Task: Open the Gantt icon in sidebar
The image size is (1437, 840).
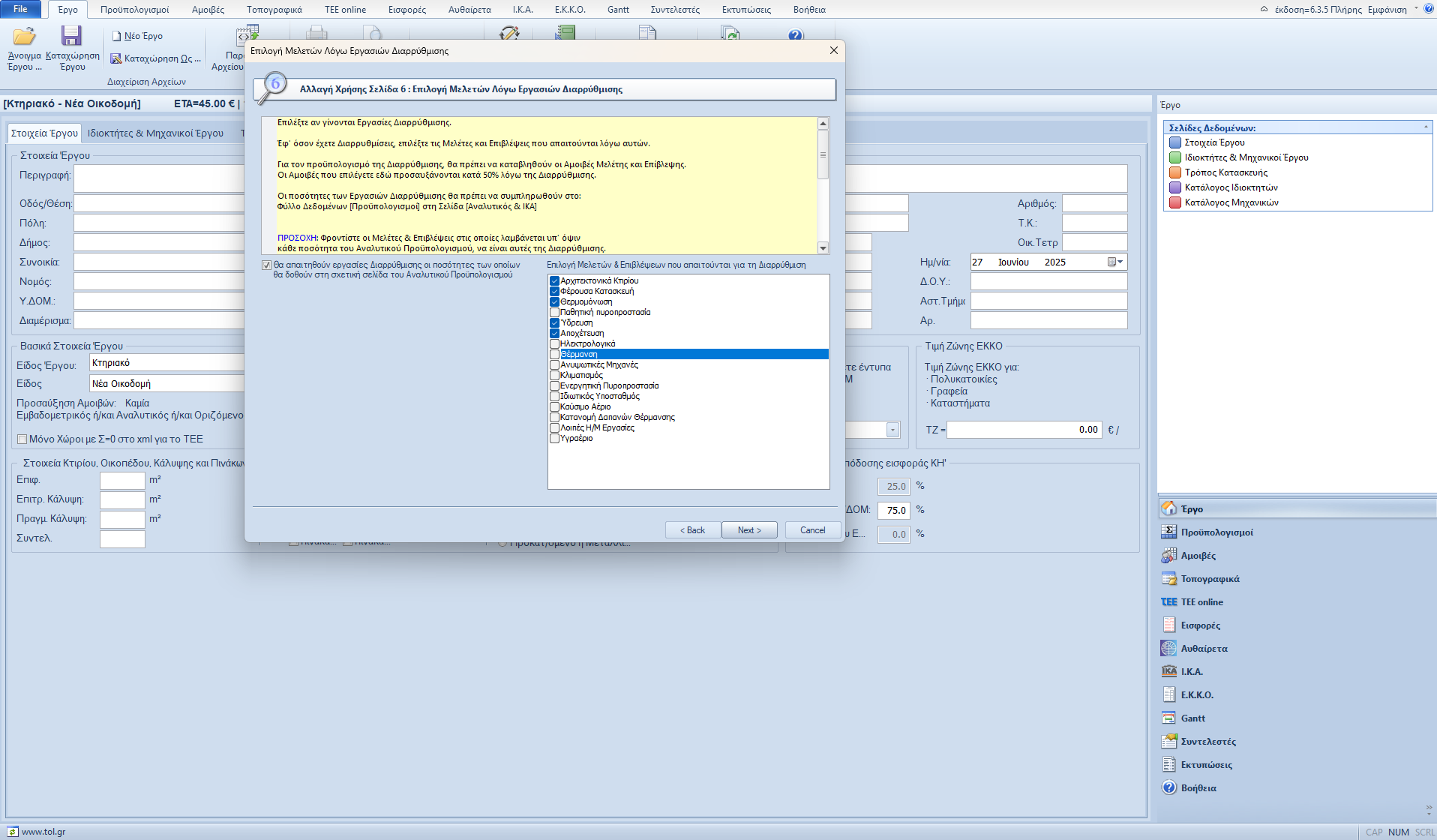Action: coord(1168,718)
